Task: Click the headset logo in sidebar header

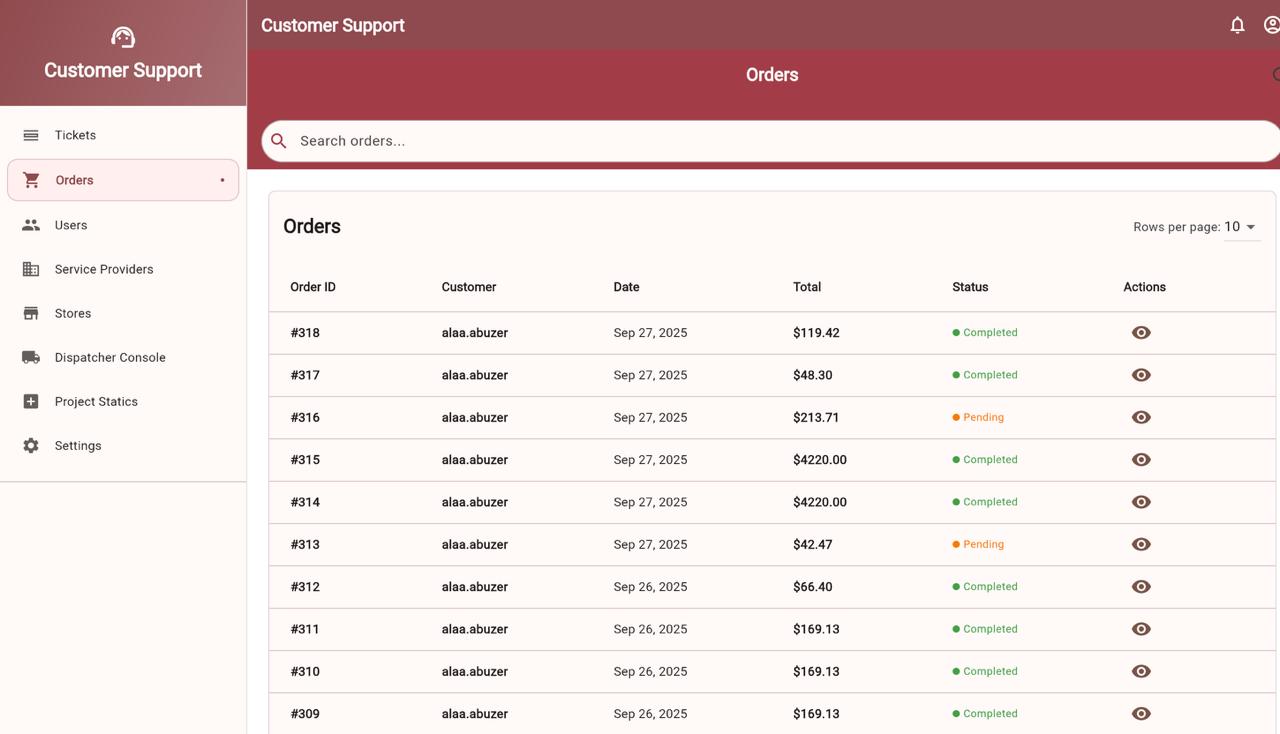Action: [x=123, y=38]
